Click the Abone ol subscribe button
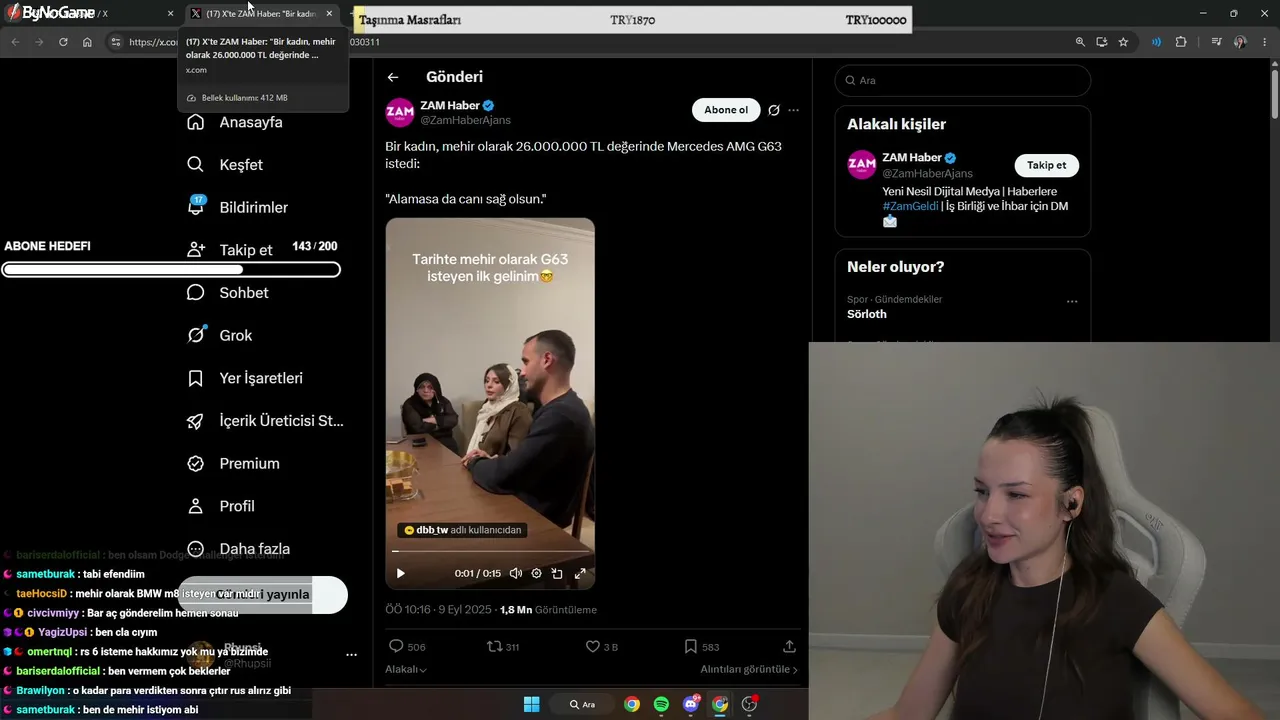1280x720 pixels. (x=726, y=110)
